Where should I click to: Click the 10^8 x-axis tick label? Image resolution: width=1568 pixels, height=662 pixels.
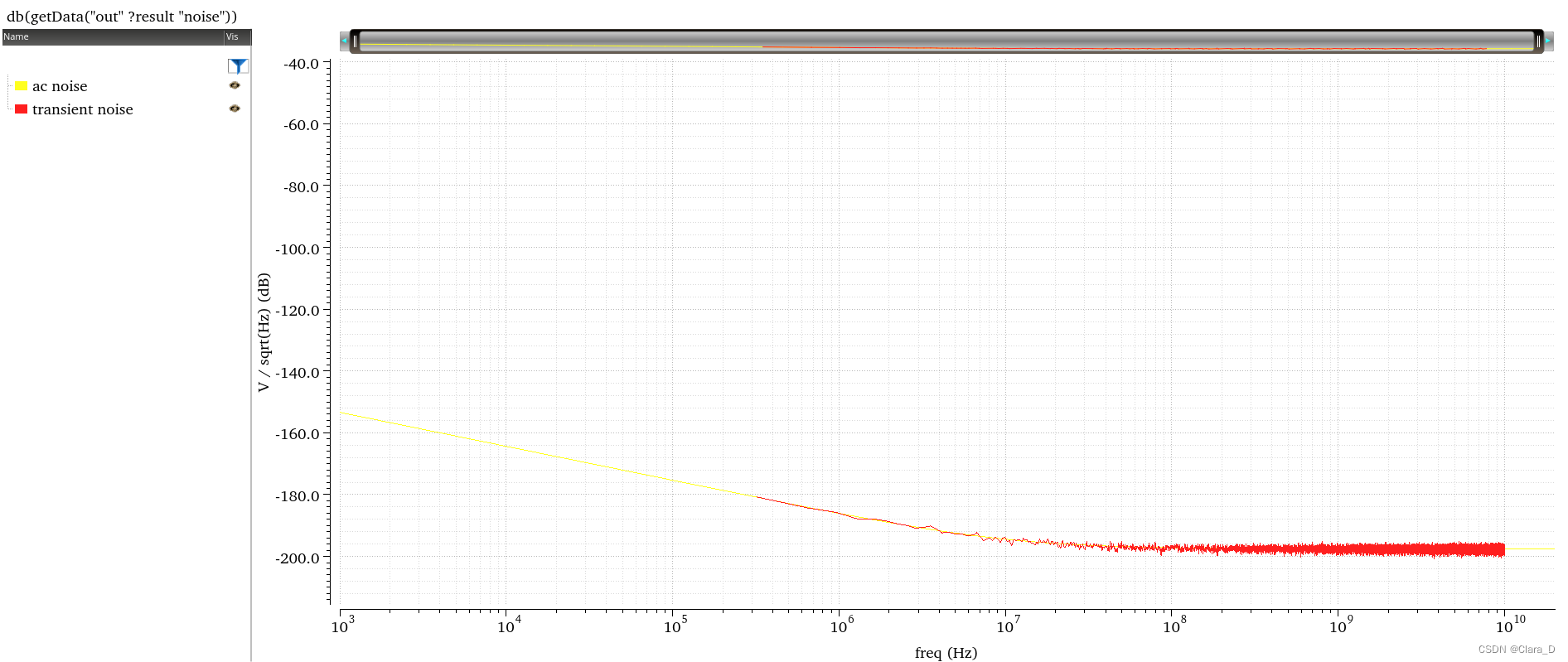[1174, 626]
